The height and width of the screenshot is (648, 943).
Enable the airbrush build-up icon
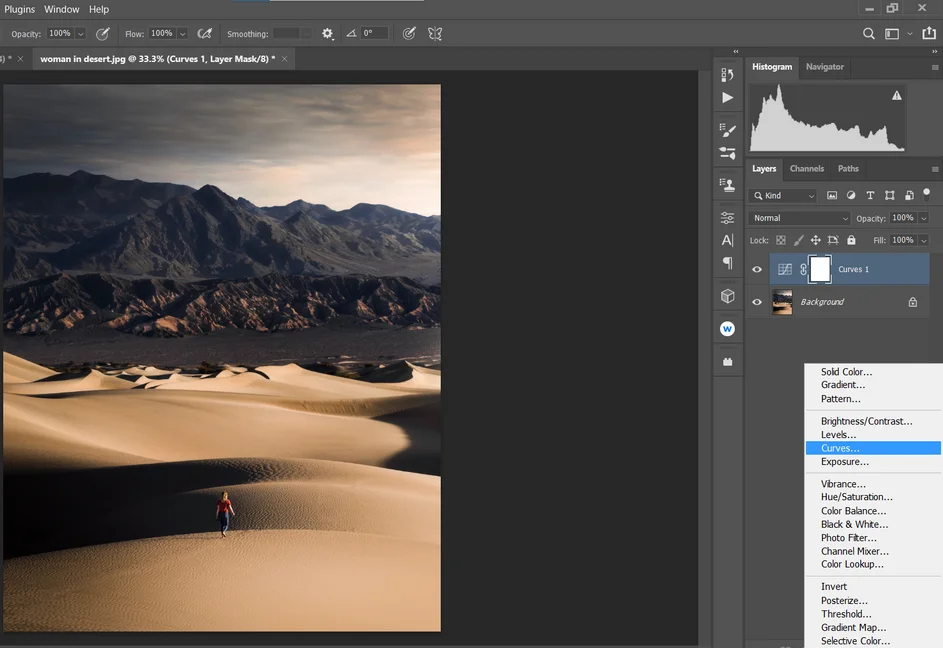tap(204, 33)
